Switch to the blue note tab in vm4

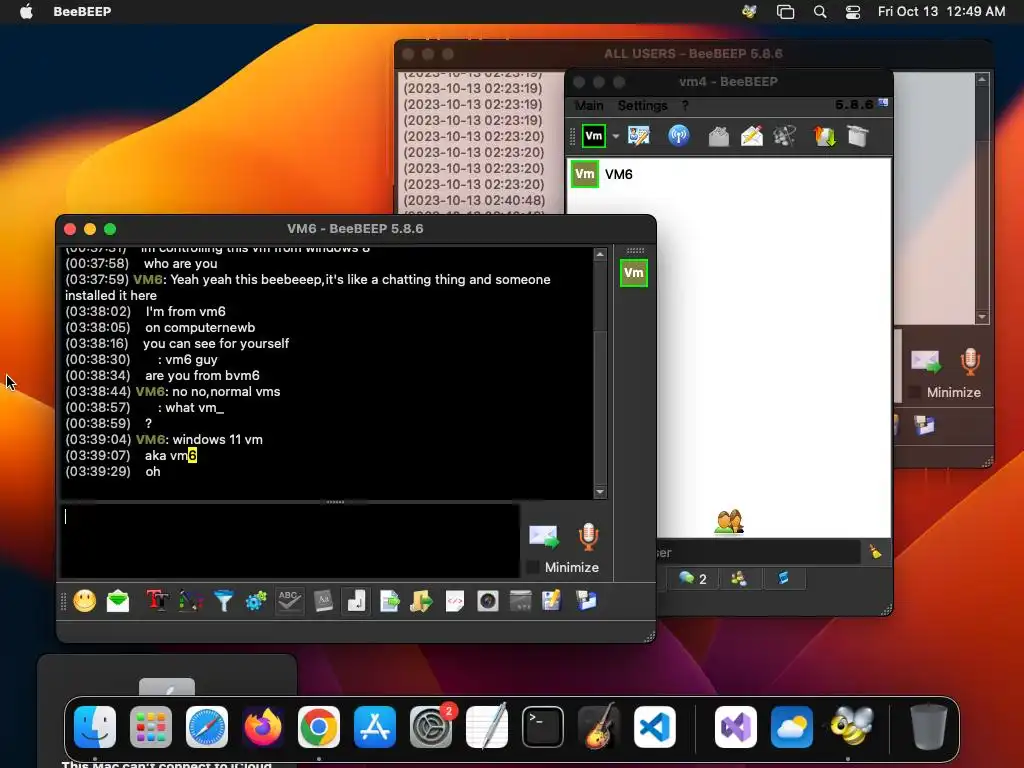783,579
